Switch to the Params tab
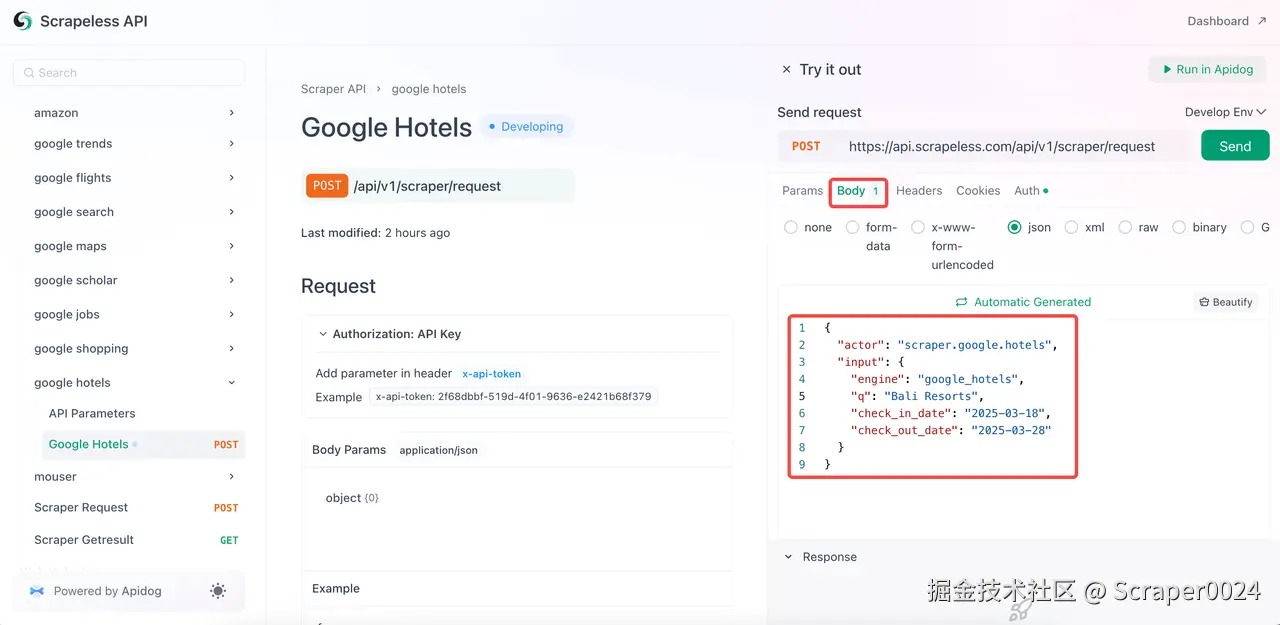The image size is (1280, 625). click(x=802, y=190)
